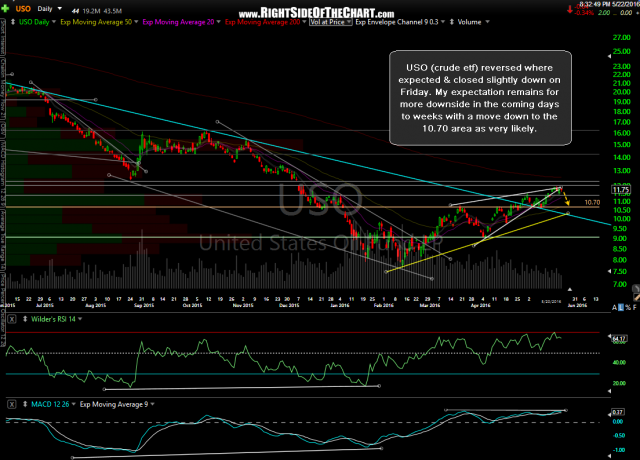Click the -0.34% change value
This screenshot has height=460, width=640.
pos(584,13)
